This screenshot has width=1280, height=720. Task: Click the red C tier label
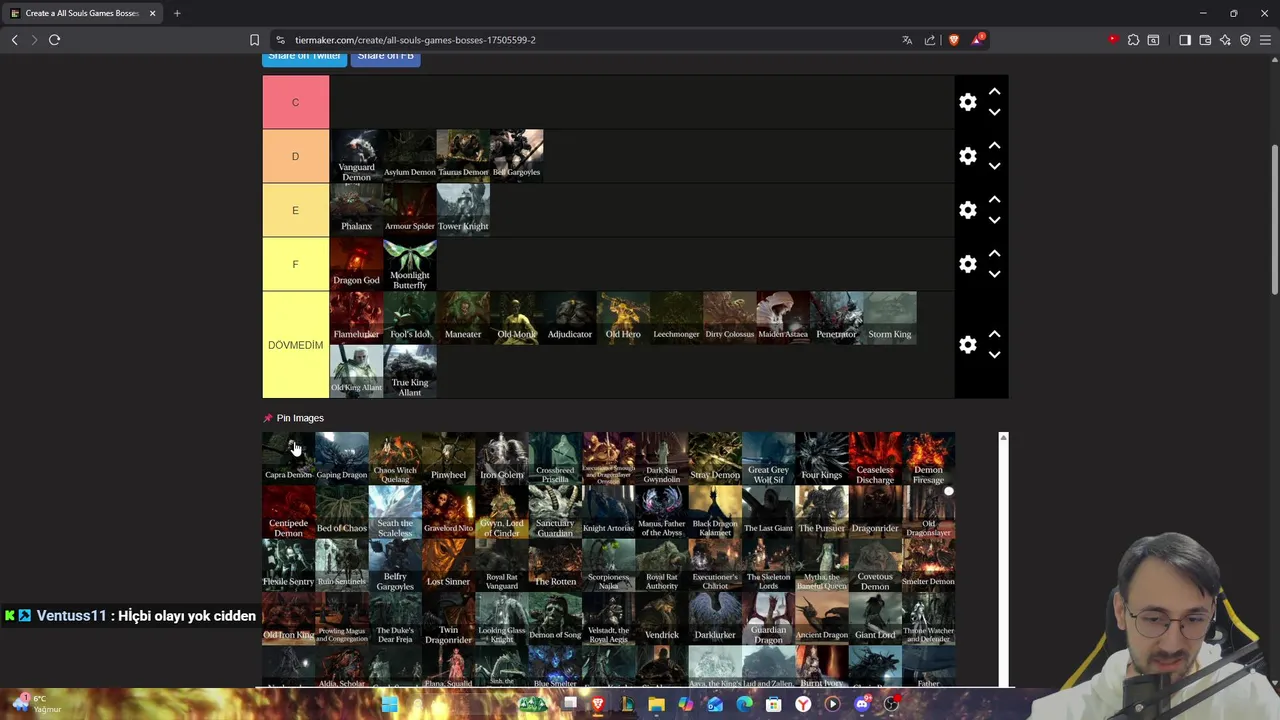[x=295, y=102]
